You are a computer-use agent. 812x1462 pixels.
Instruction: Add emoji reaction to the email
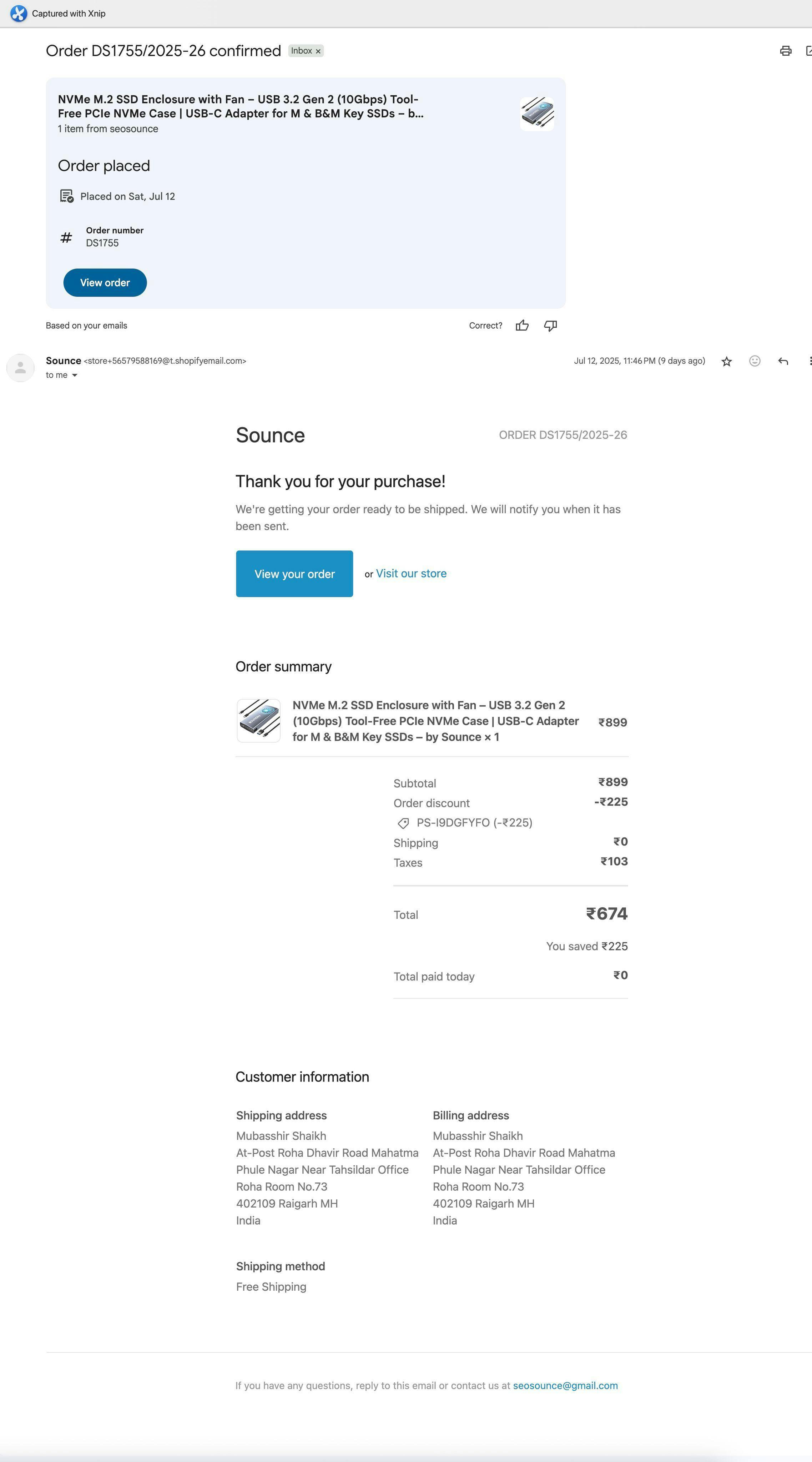755,361
